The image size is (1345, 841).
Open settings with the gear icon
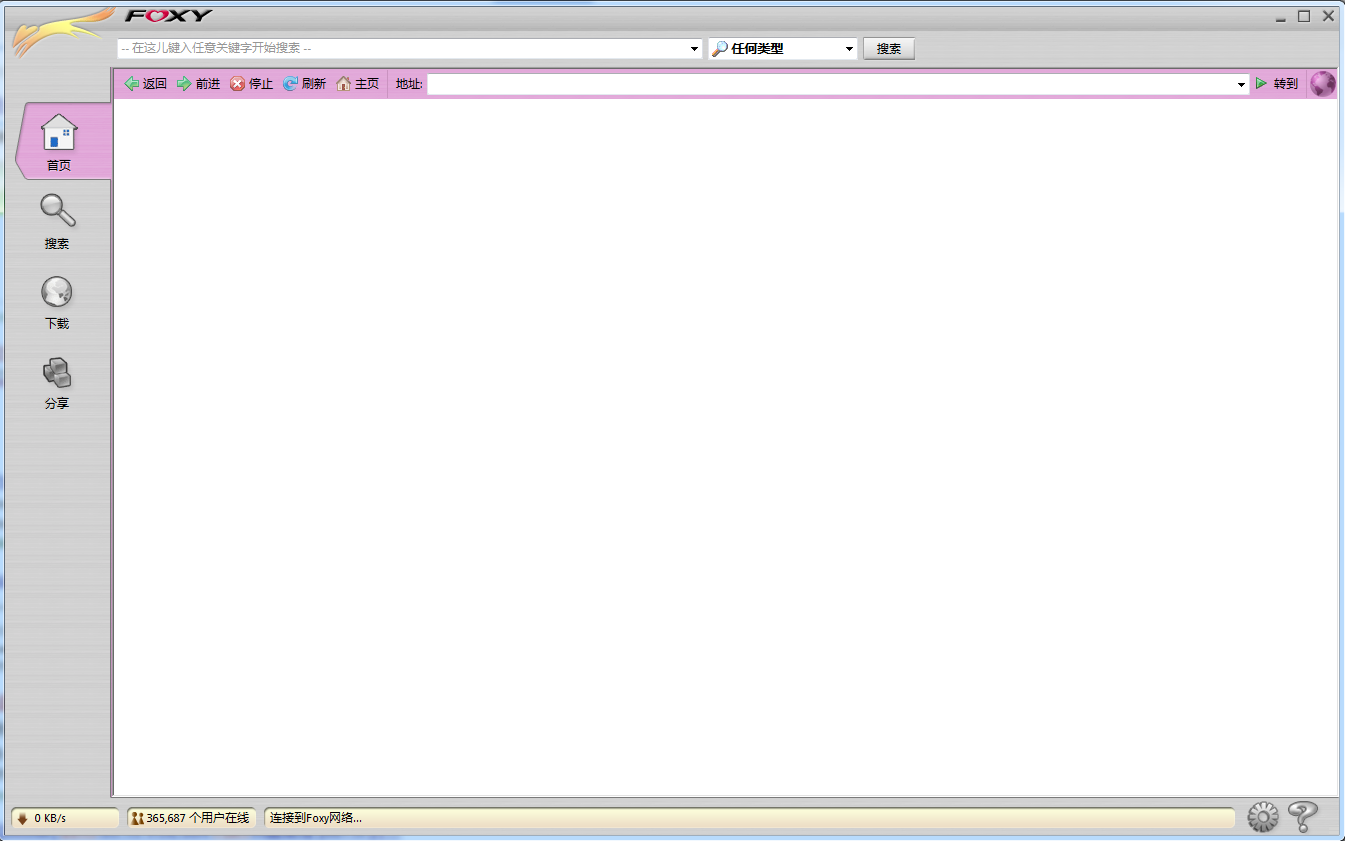[1262, 817]
